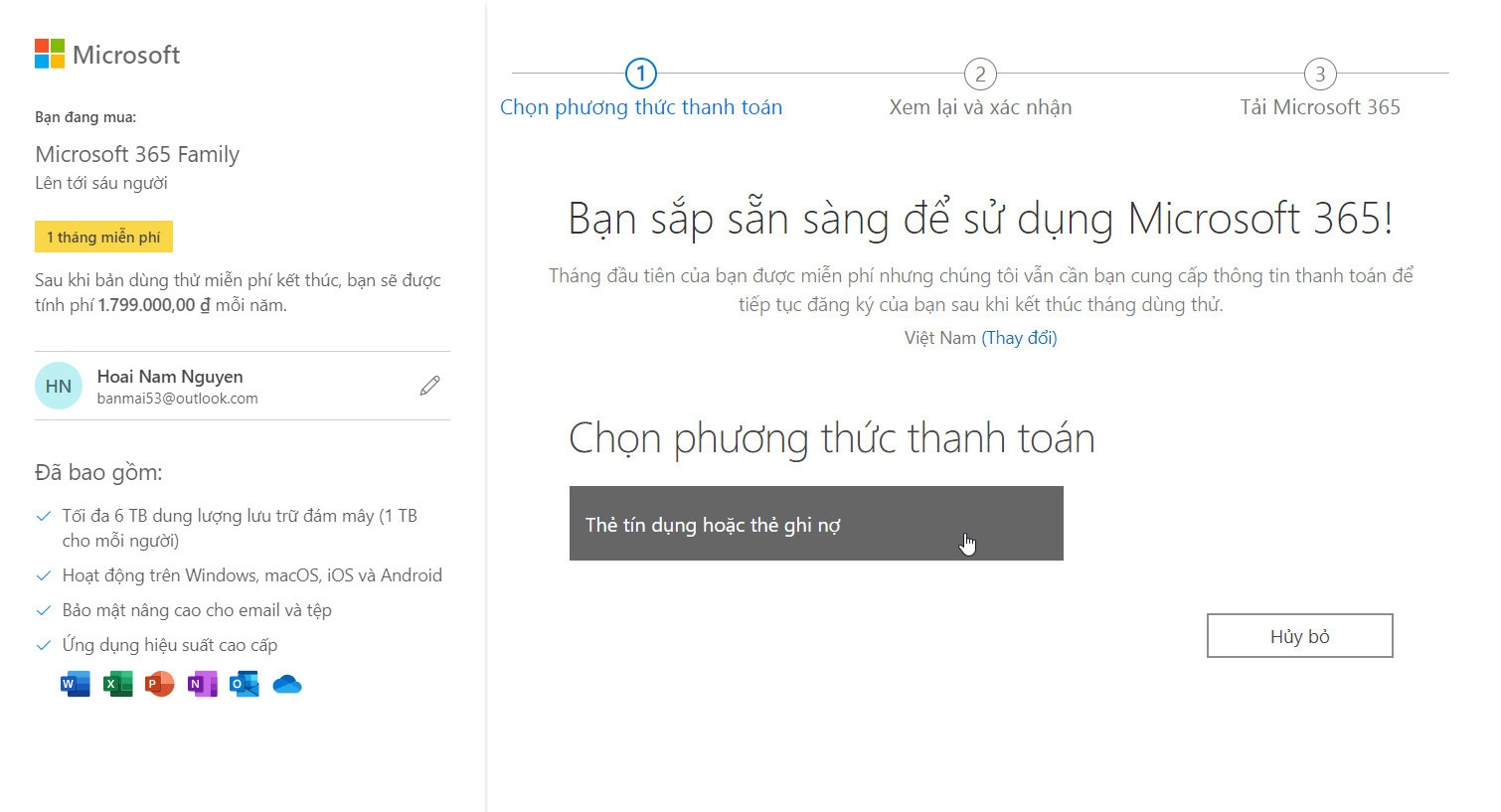Click the Word app icon
Screen dimensions: 1501x812
[76, 684]
